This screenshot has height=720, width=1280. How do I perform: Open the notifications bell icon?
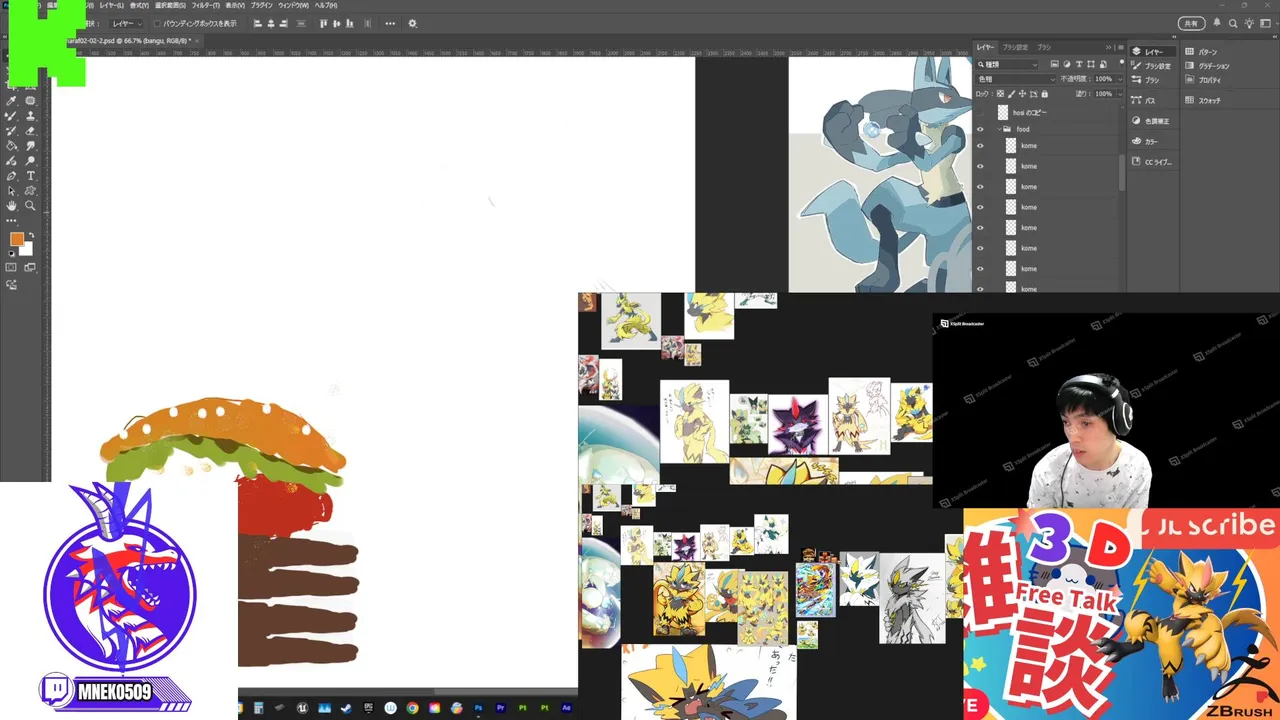[1217, 22]
